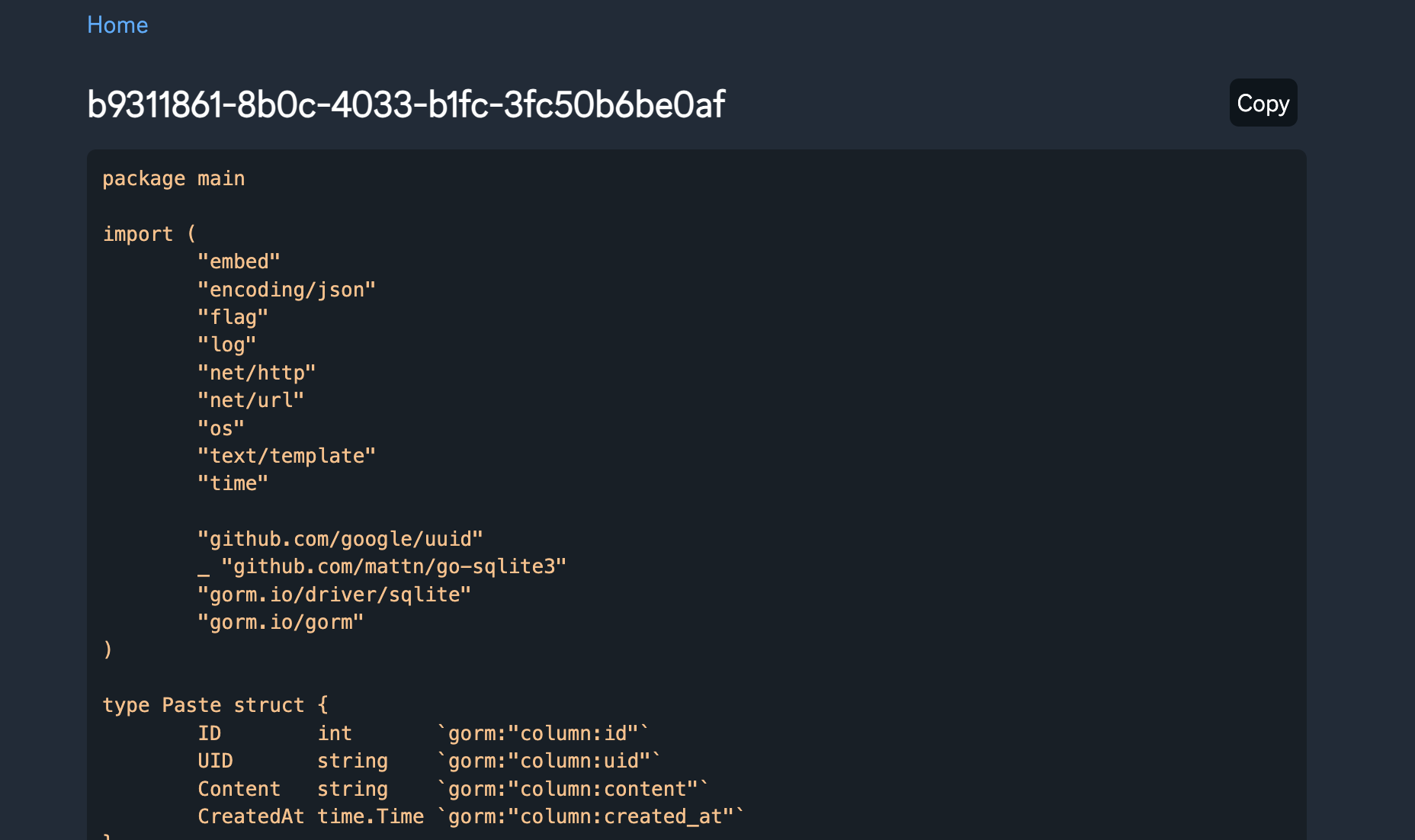Click the "encoding/json" import line
Screen dimensions: 1415x840
click(287, 290)
